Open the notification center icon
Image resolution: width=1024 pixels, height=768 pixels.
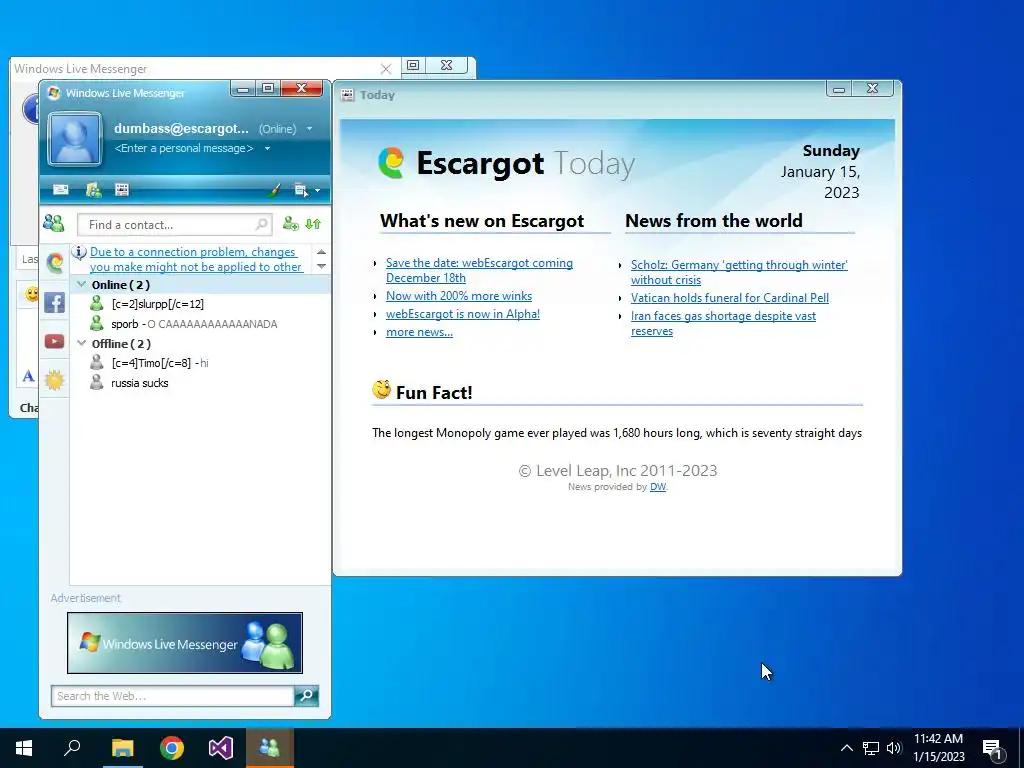(x=994, y=749)
